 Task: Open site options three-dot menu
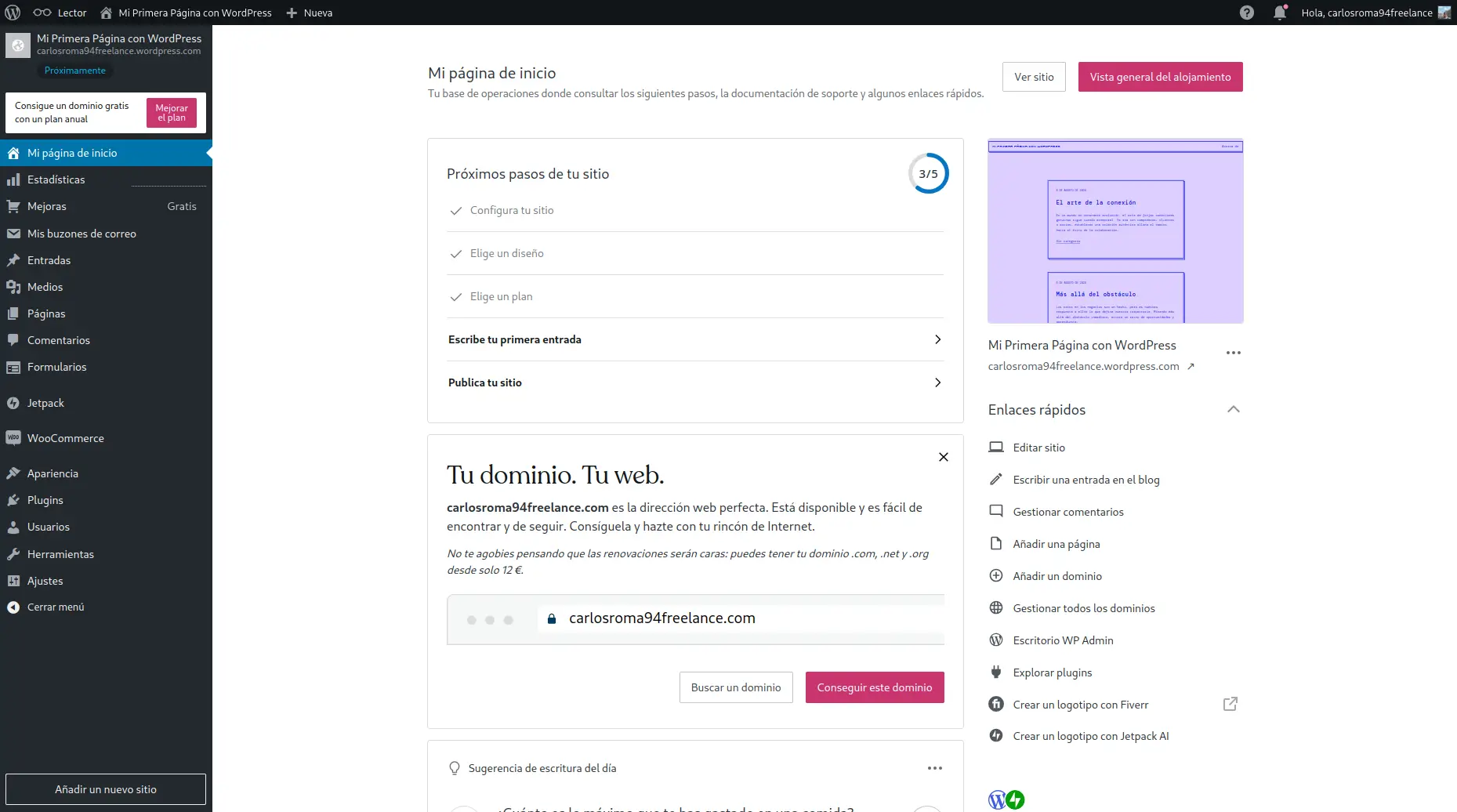(1234, 353)
